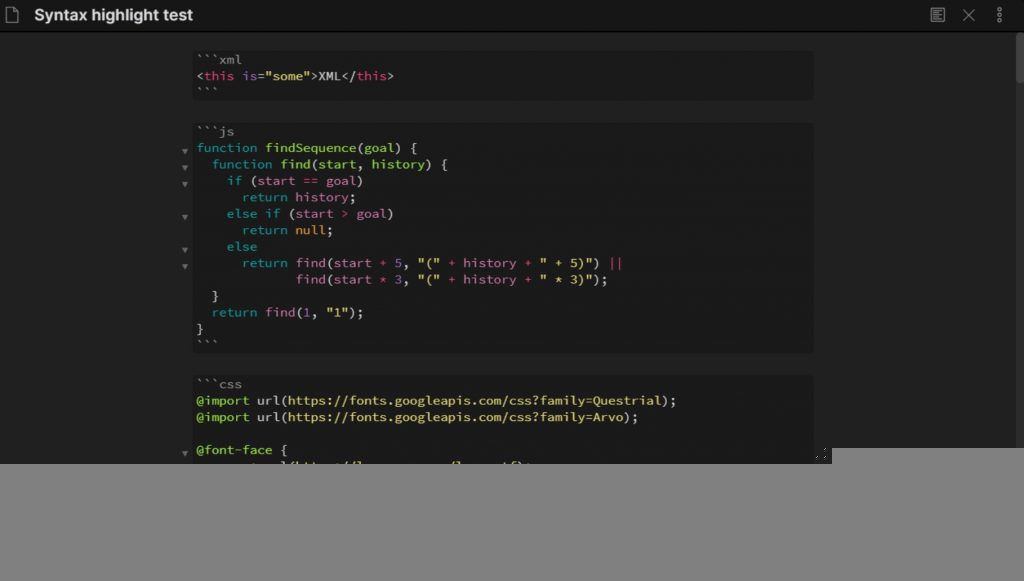
Task: Click the Questrial @import url line
Action: click(436, 400)
